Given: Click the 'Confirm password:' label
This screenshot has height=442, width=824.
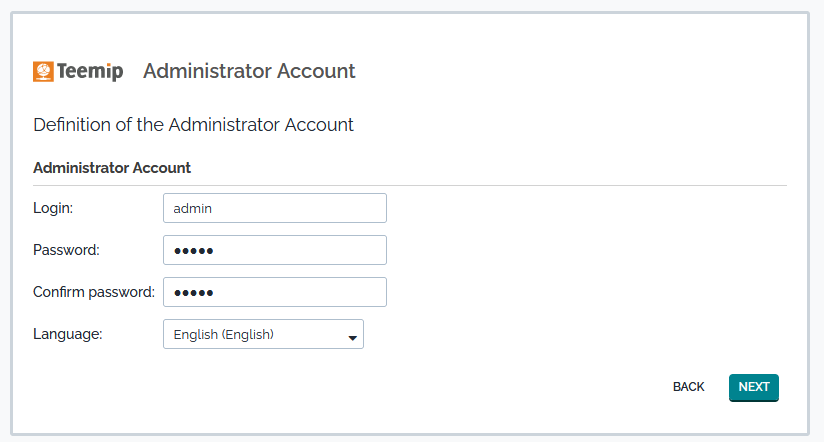Looking at the screenshot, I should point(94,292).
